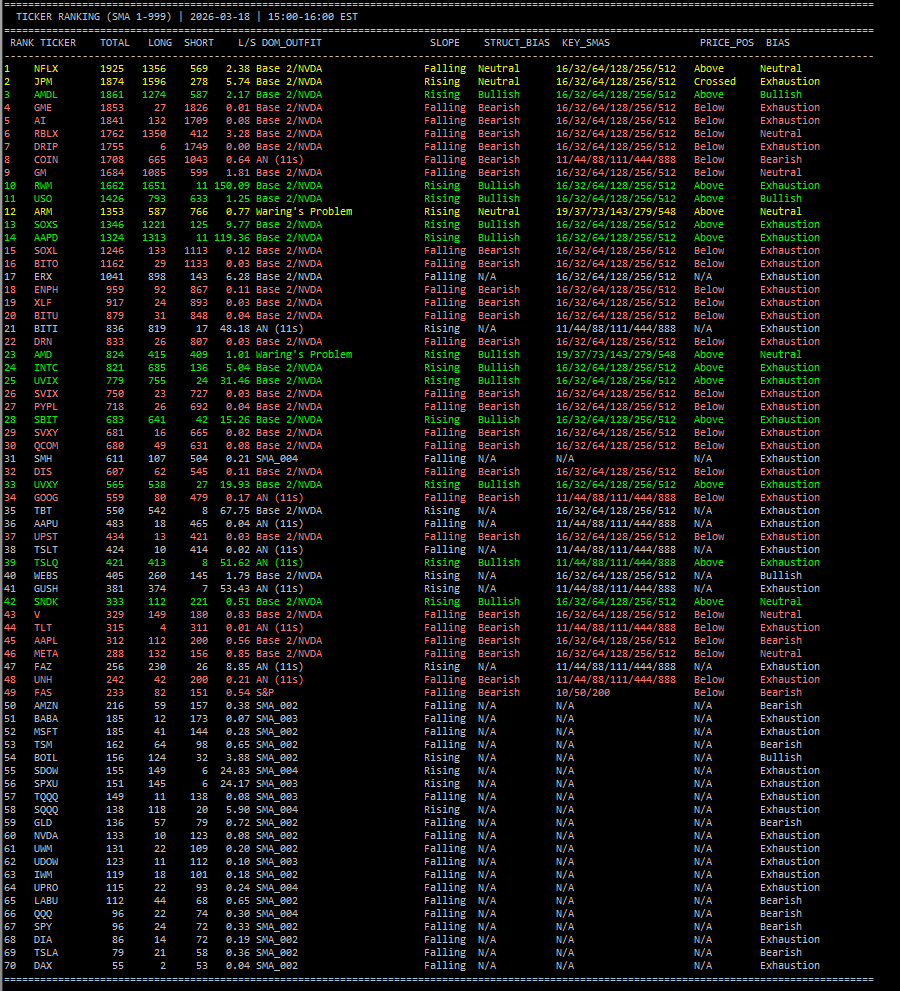Click the SMH ticker text
Image resolution: width=900 pixels, height=991 pixels.
pos(43,459)
